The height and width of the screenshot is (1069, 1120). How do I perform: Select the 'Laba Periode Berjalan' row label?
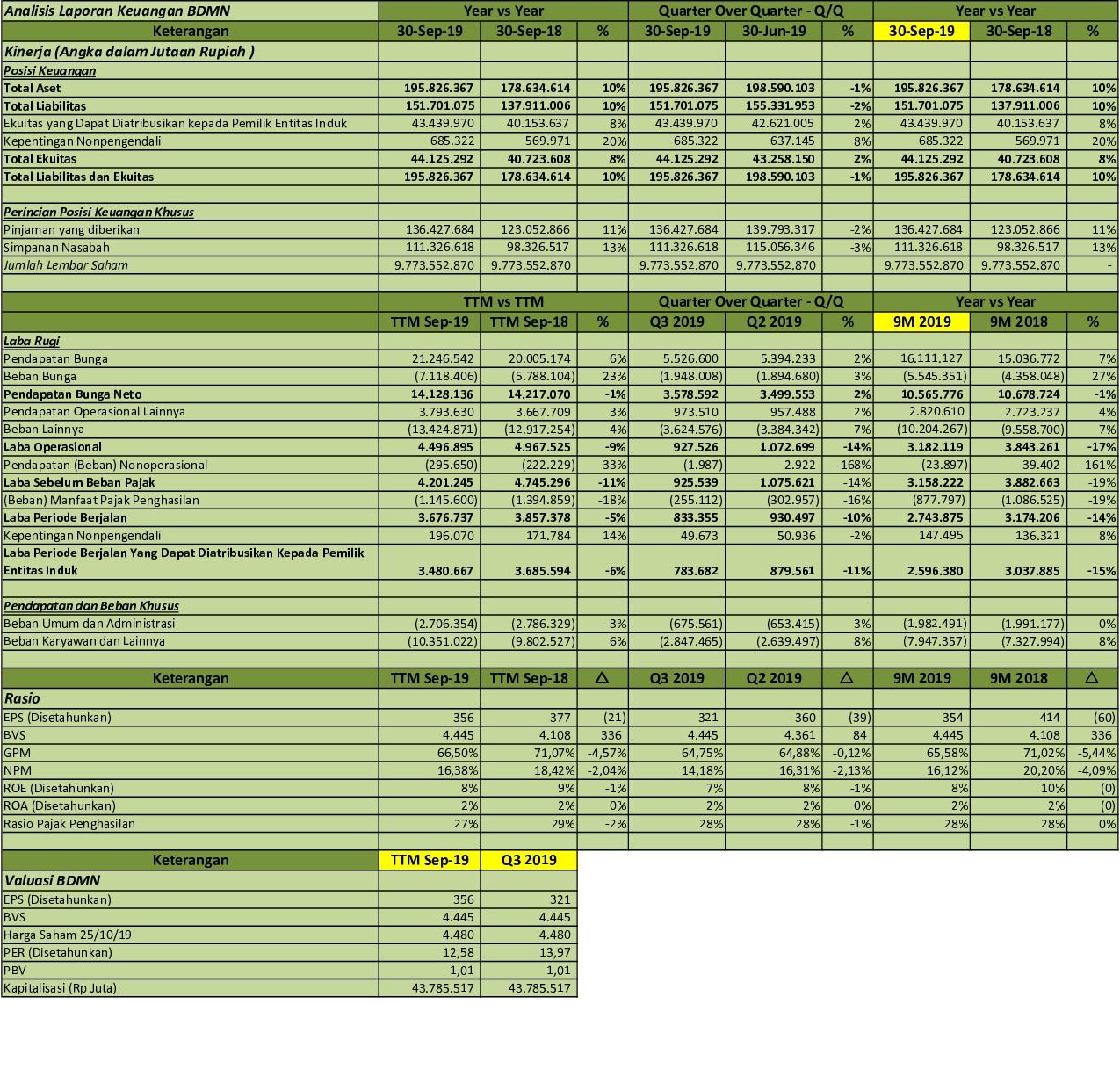(65, 517)
